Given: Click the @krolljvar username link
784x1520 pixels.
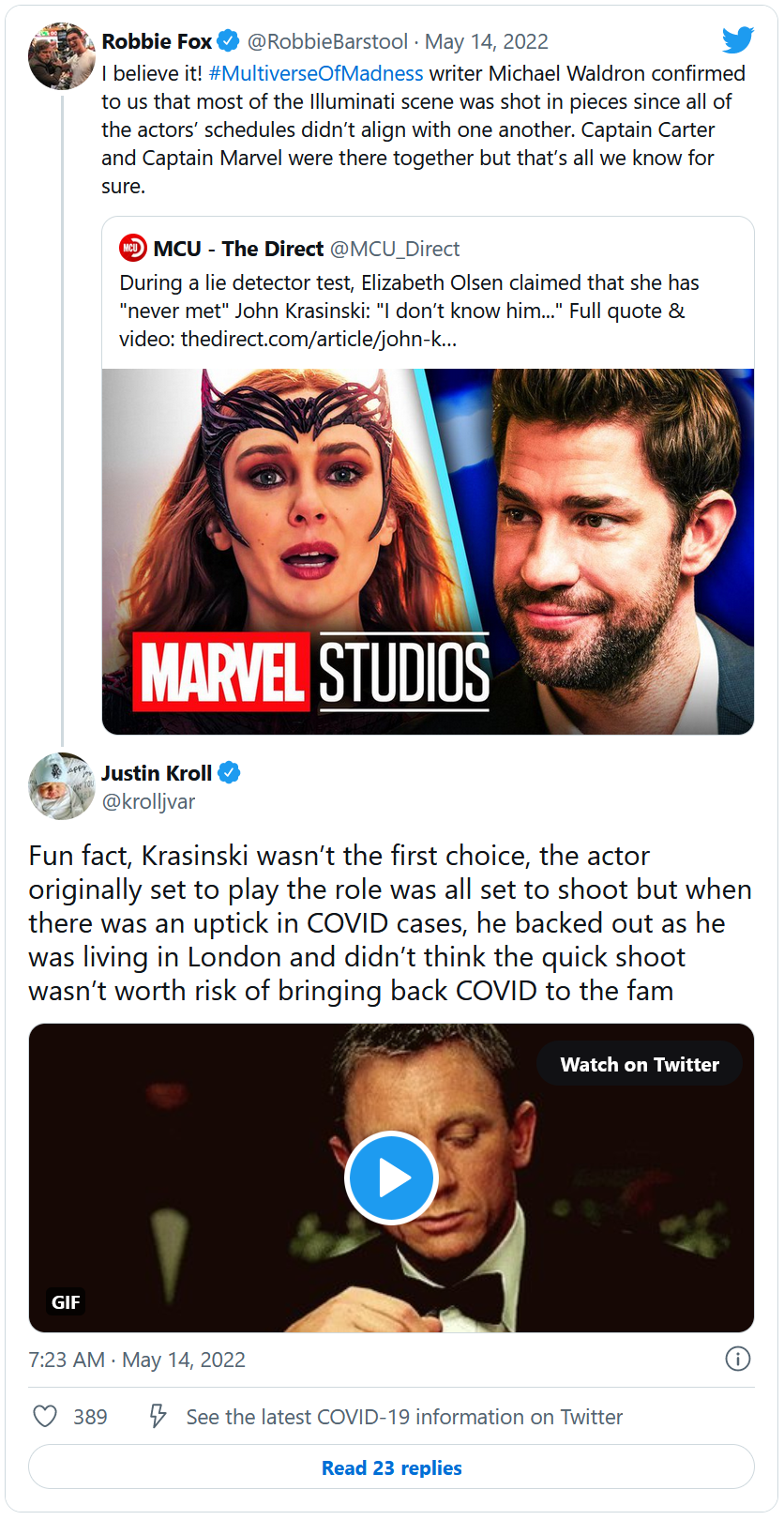Looking at the screenshot, I should (148, 801).
